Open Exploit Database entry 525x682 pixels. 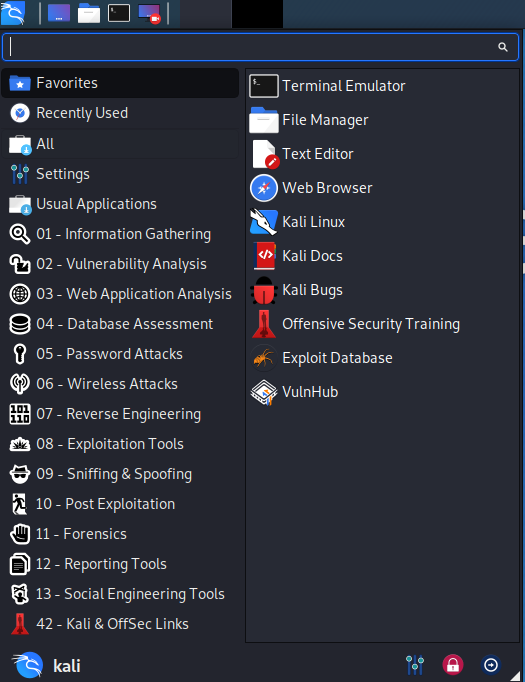tap(382, 358)
